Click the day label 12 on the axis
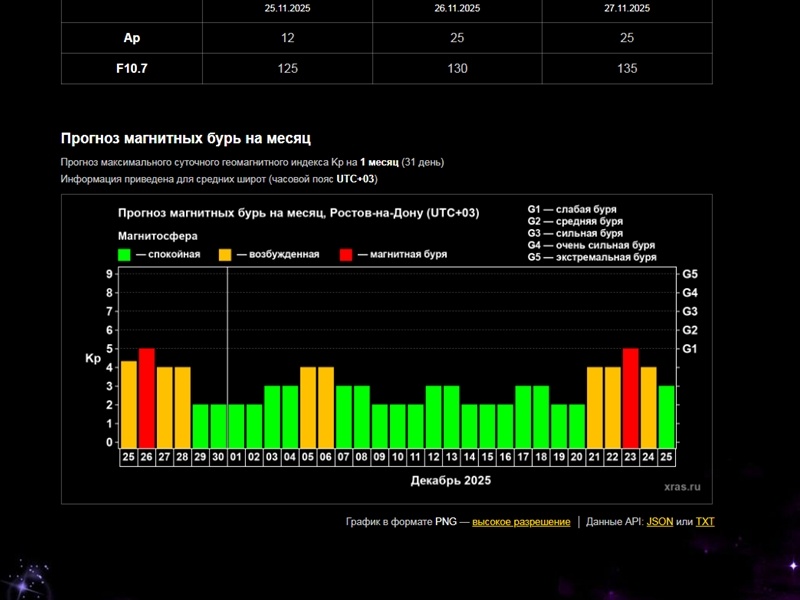Viewport: 800px width, 600px height. (x=433, y=457)
